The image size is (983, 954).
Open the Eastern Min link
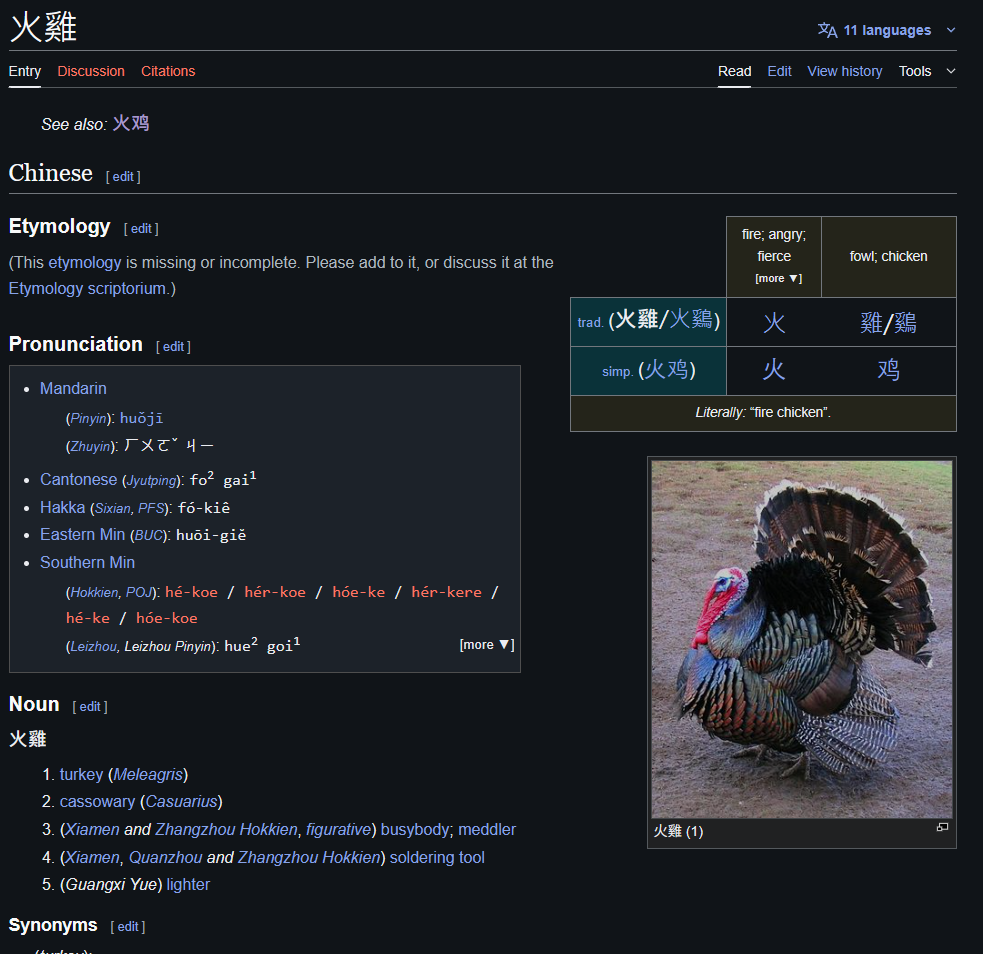pyautogui.click(x=83, y=535)
